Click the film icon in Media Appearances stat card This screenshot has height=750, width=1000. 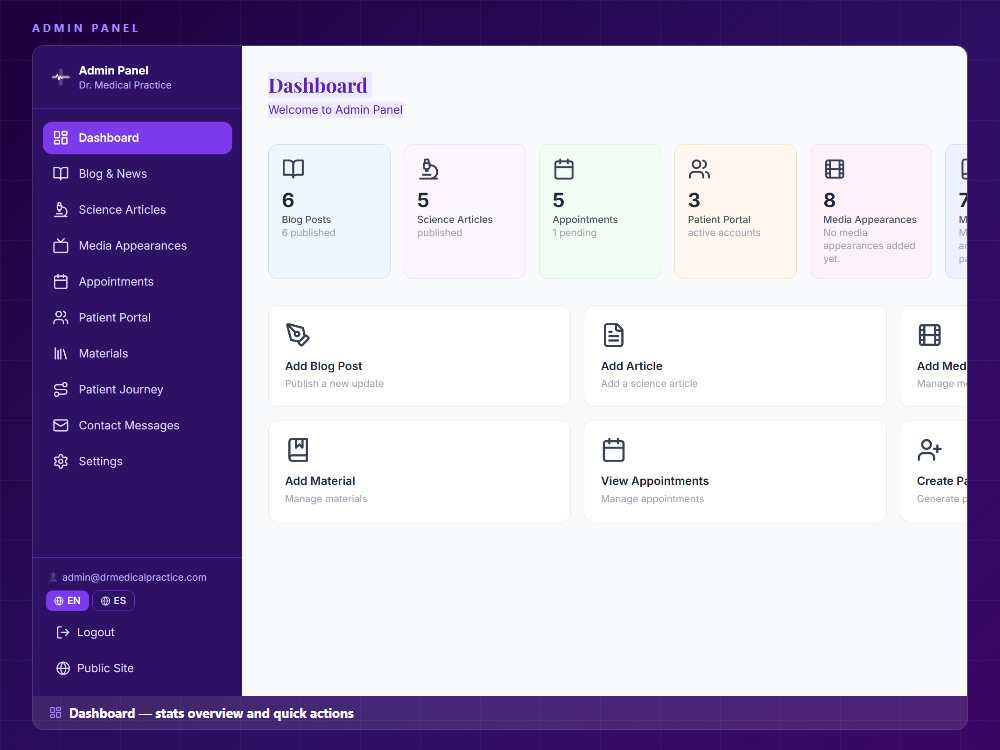coord(834,169)
